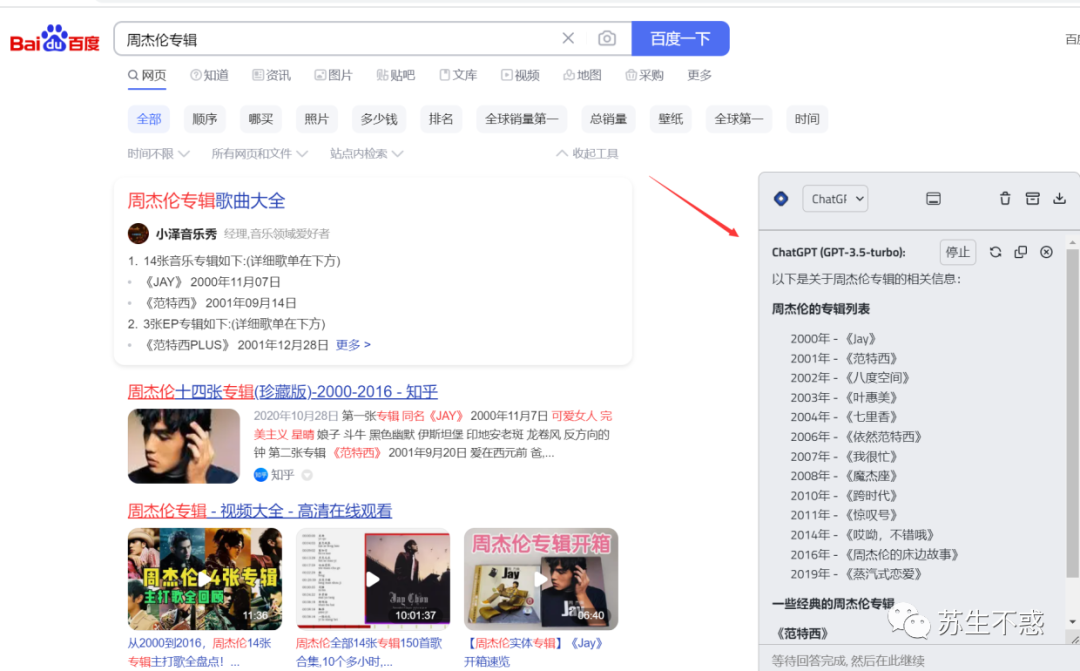1080x671 pixels.
Task: Expand the 时间不限 dropdown
Action: [158, 154]
